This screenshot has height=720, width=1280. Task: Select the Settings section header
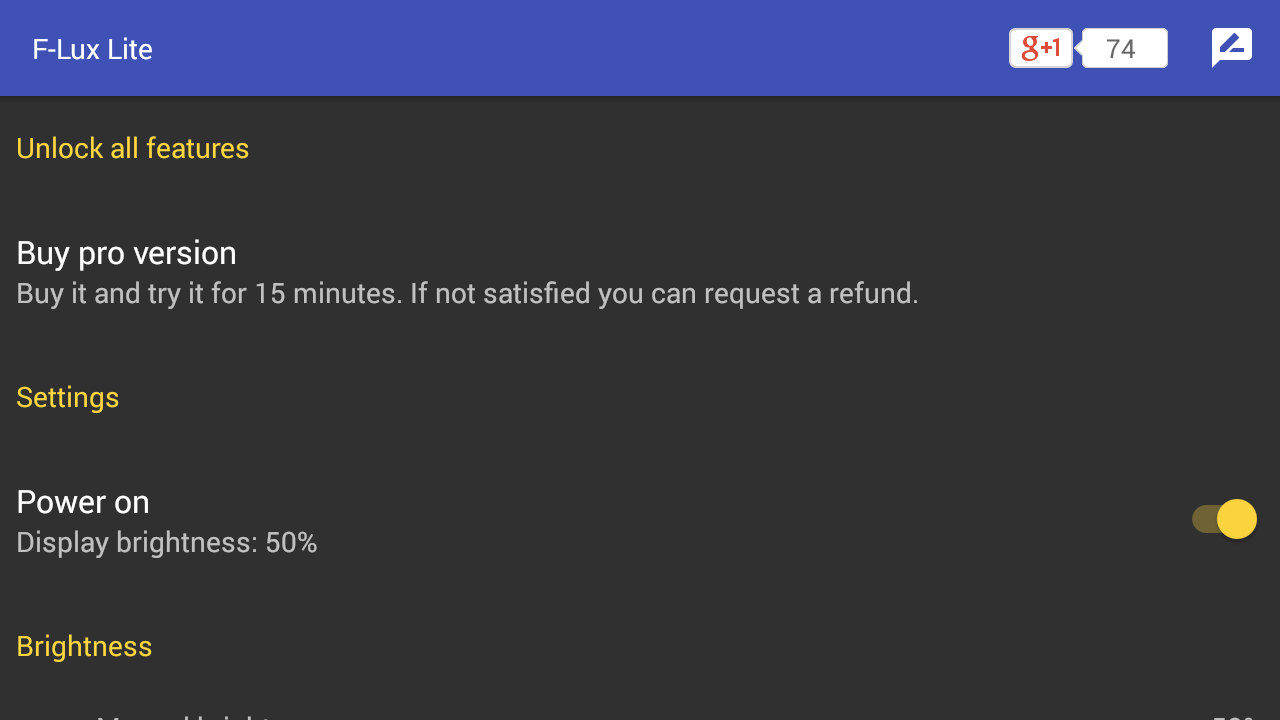[x=68, y=397]
